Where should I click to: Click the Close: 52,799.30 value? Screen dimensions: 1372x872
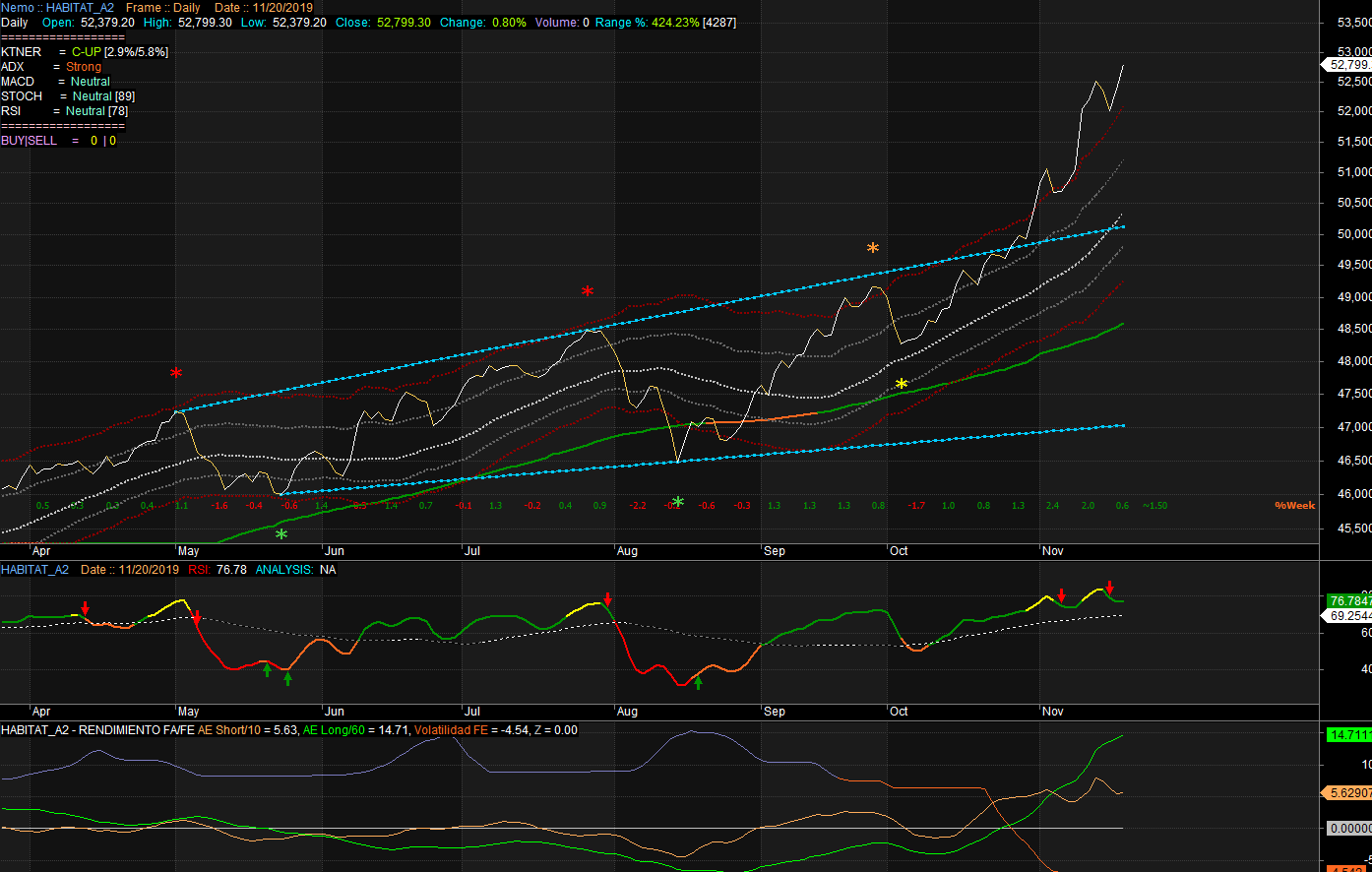pos(383,22)
